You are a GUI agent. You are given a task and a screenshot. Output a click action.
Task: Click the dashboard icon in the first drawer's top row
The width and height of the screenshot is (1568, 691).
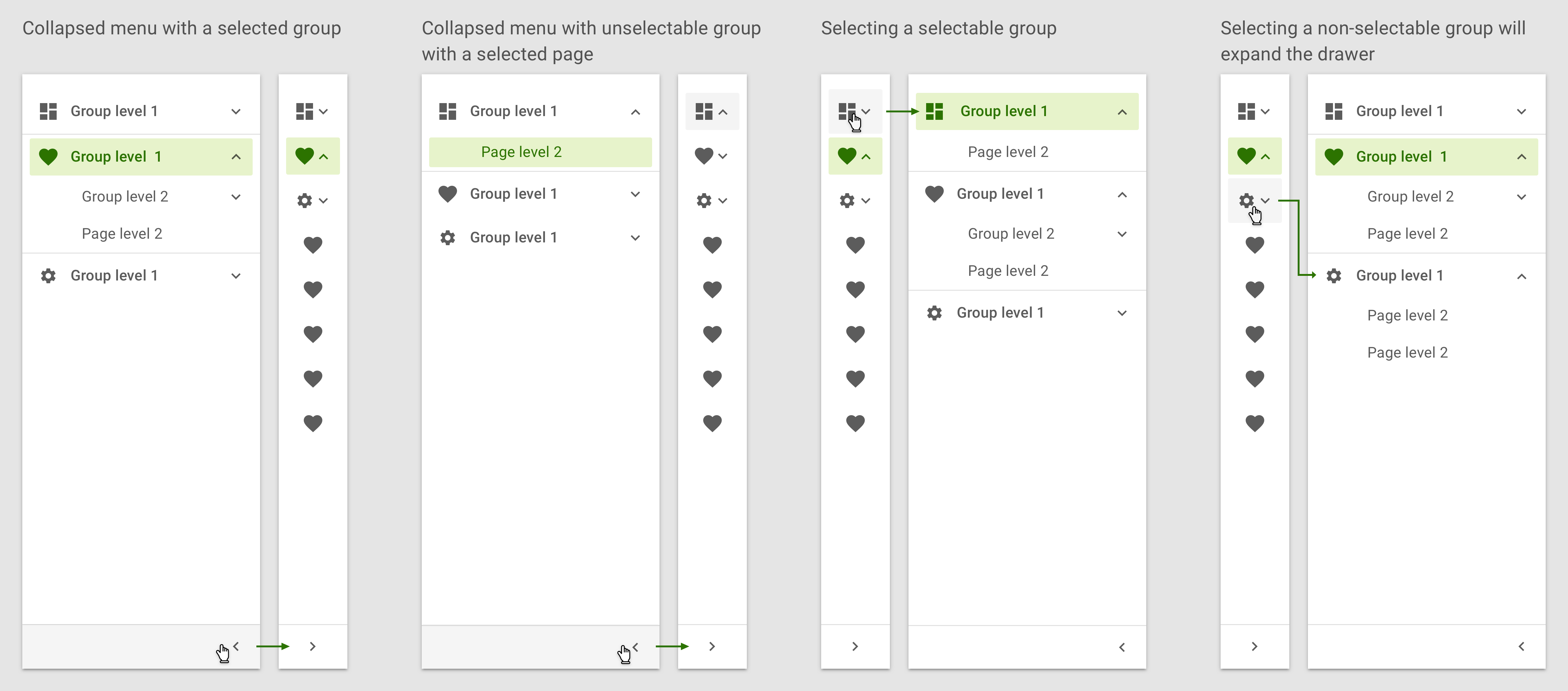48,111
